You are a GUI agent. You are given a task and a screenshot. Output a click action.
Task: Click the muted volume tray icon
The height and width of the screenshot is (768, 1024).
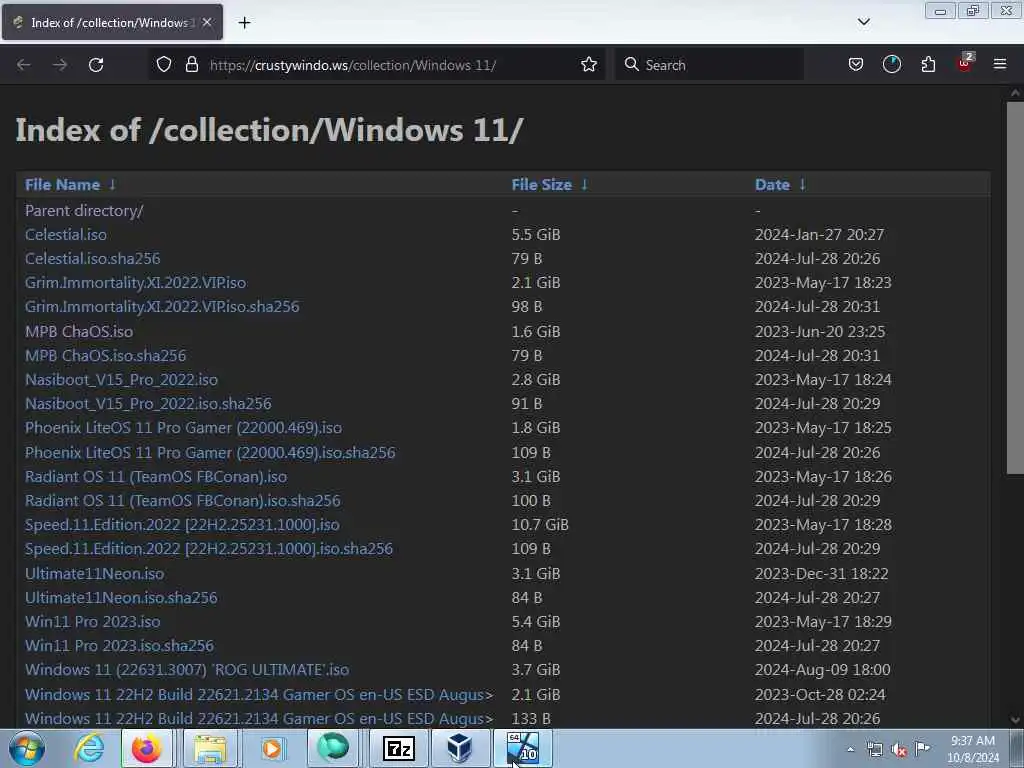coord(899,750)
